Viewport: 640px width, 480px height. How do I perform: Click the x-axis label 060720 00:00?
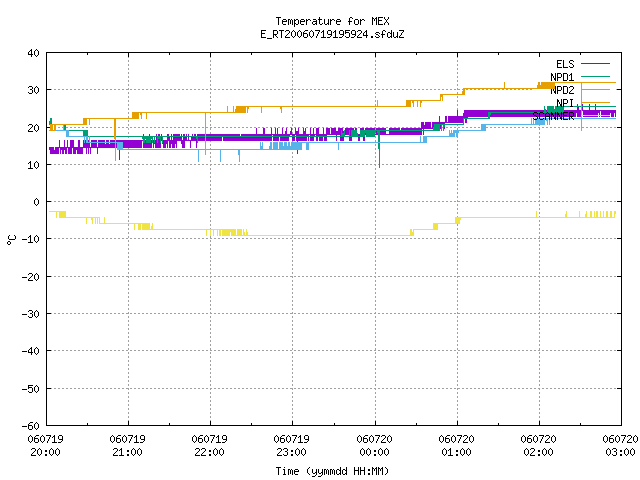pyautogui.click(x=374, y=445)
